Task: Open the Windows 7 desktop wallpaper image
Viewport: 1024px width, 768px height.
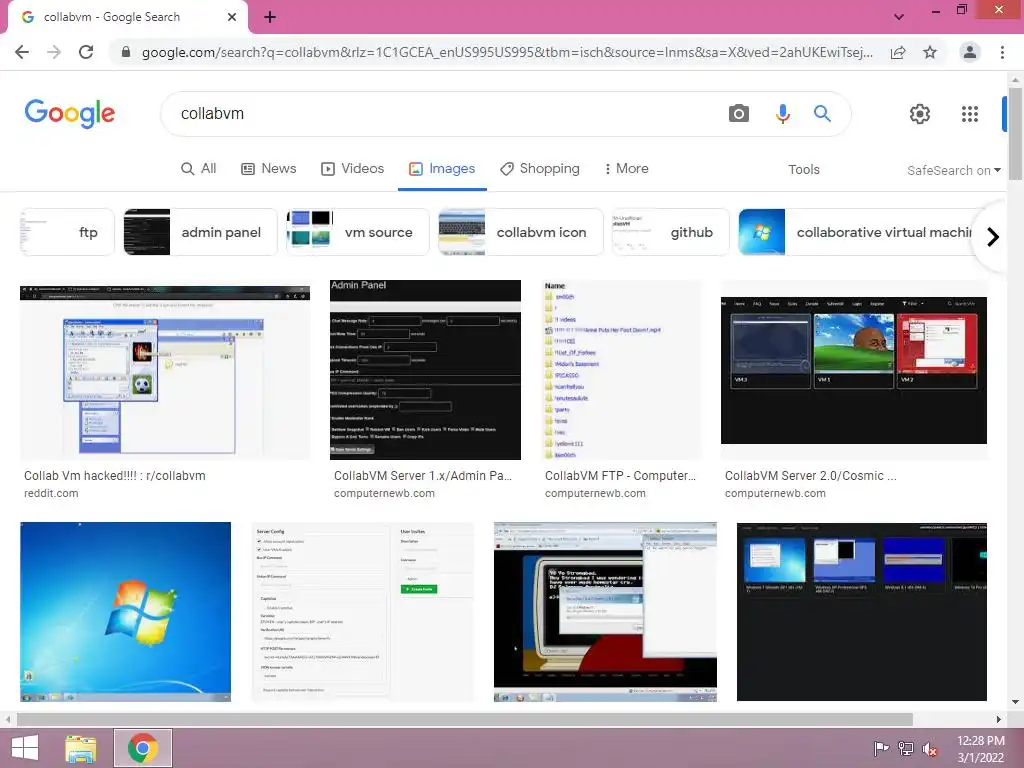Action: click(x=125, y=611)
